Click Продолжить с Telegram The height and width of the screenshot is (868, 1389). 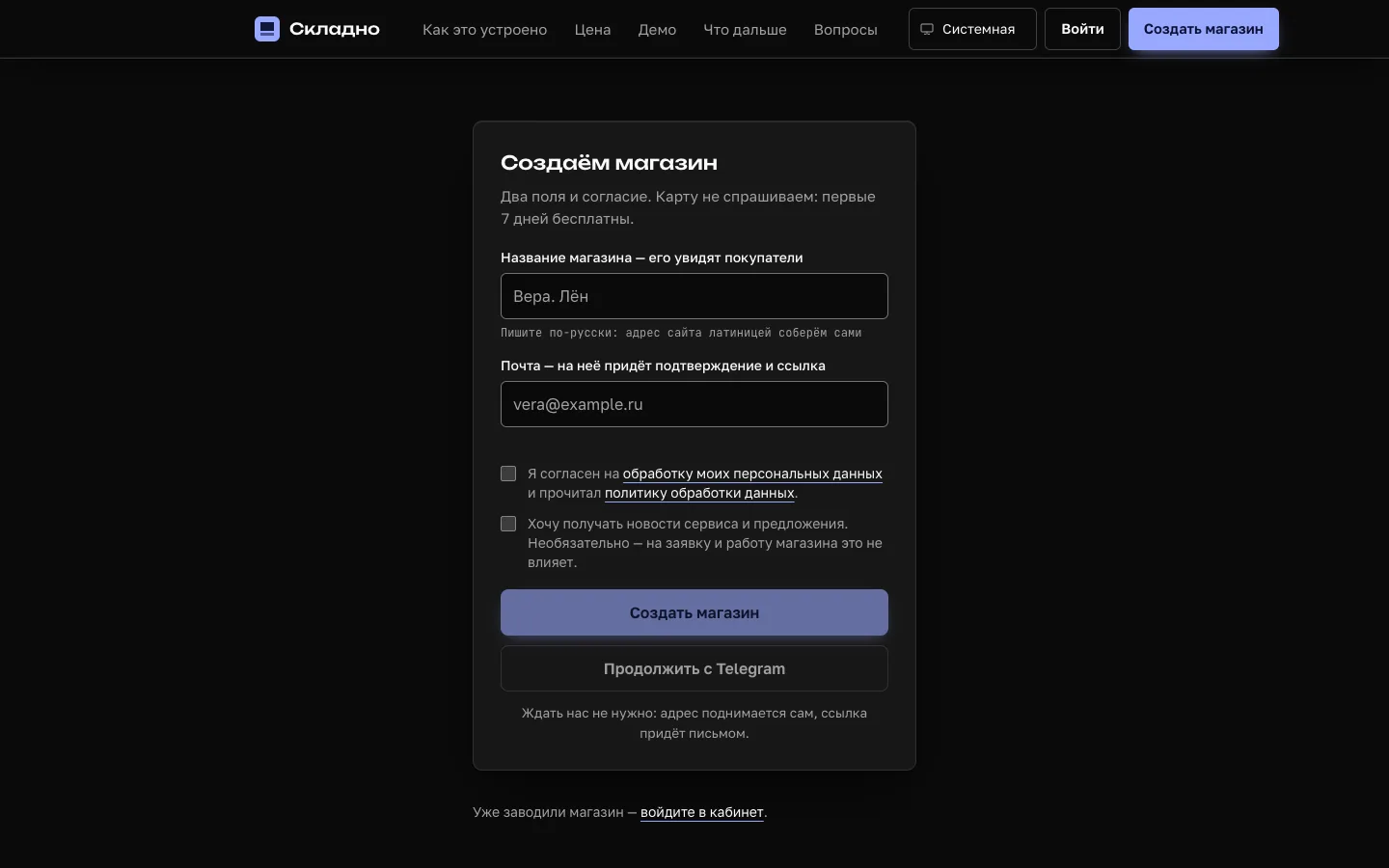point(694,668)
